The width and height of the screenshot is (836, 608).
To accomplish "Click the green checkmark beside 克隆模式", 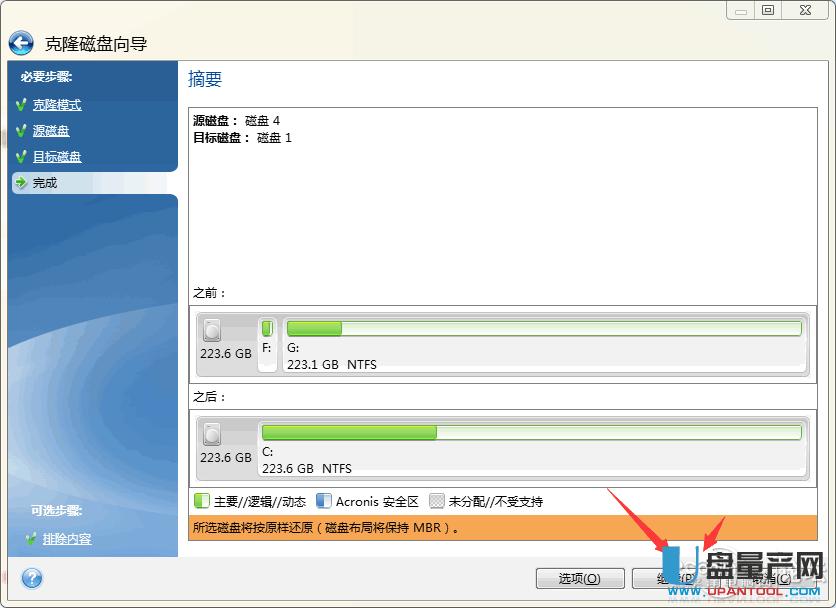I will 22,104.
